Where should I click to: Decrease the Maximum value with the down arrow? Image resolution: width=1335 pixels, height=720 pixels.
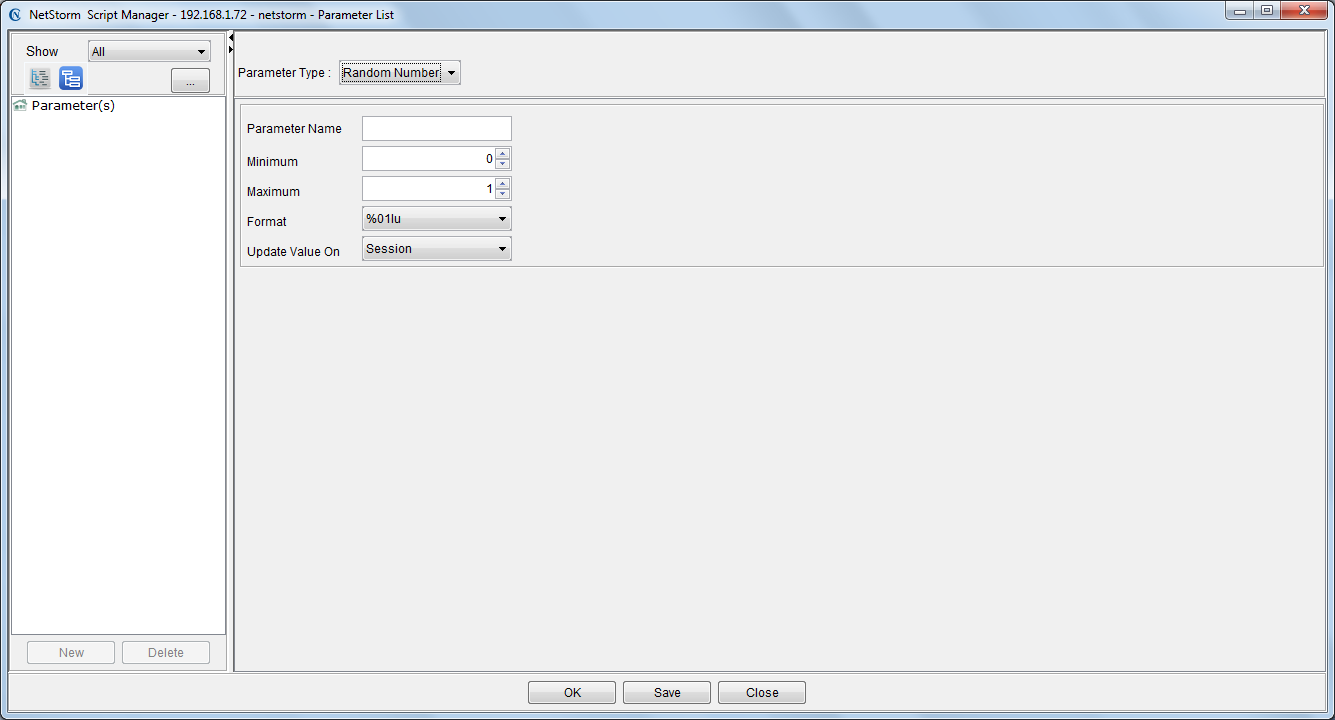pyautogui.click(x=502, y=194)
